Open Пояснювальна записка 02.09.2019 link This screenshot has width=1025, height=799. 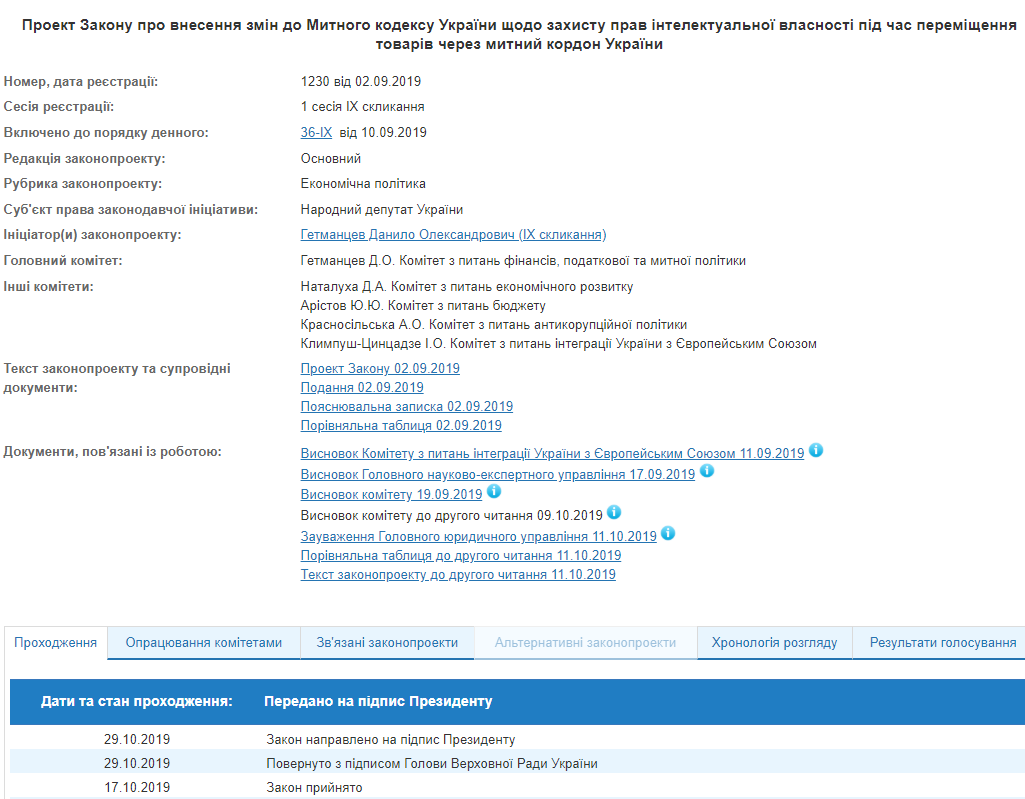tap(406, 407)
